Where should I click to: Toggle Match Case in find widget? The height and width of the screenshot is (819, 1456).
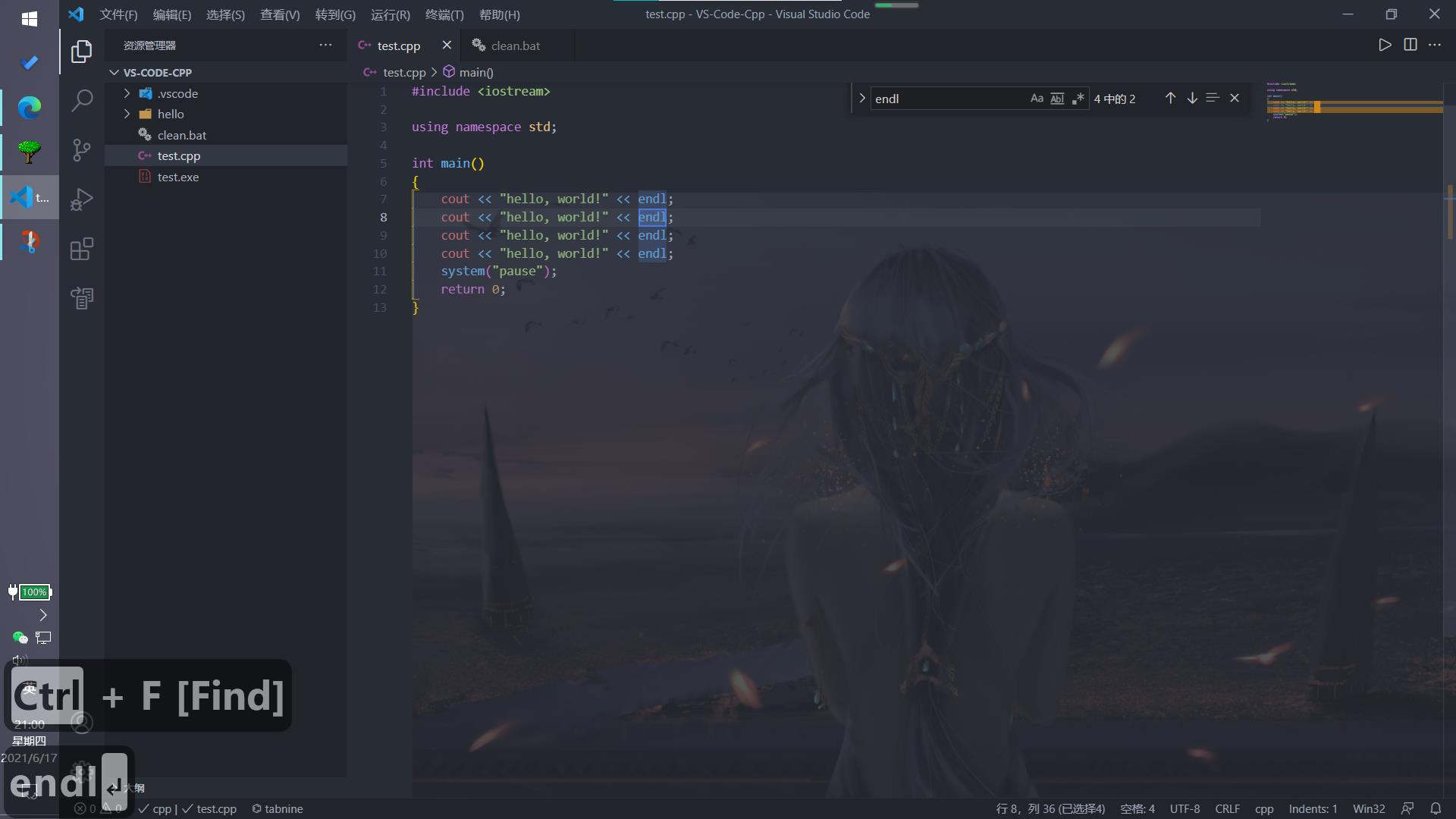coord(1037,99)
